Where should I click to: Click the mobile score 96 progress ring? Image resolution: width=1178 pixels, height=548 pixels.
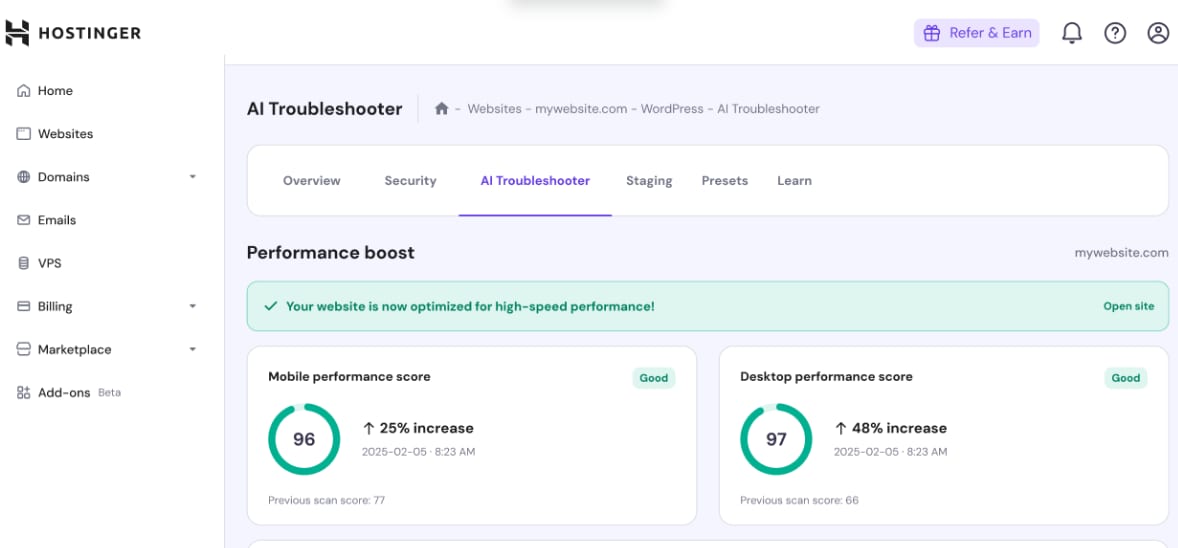click(x=304, y=439)
